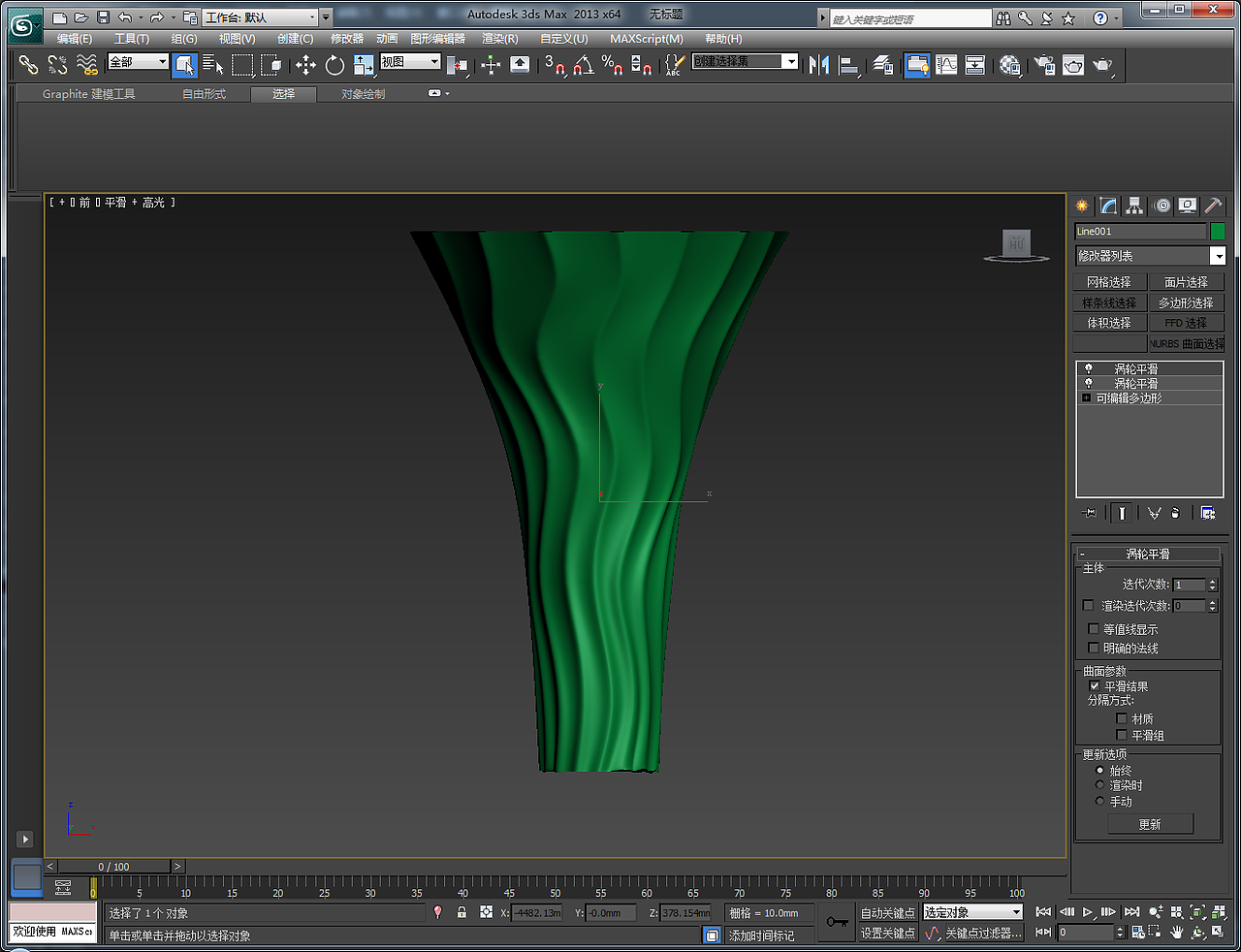
Task: Click the Unlink Selection tool
Action: pos(58,65)
